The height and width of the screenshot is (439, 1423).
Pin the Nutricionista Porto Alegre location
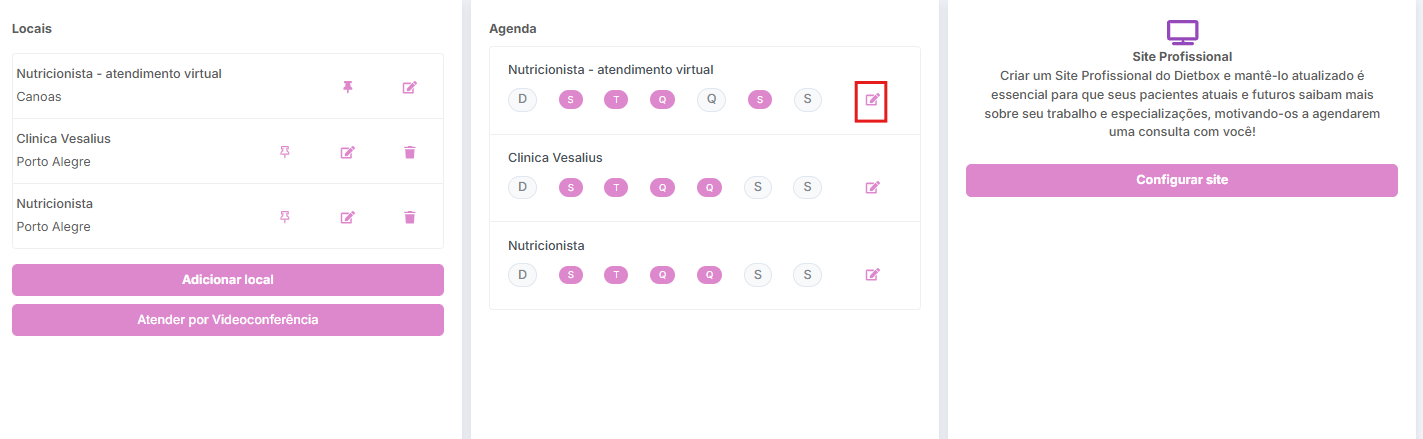[x=285, y=217]
